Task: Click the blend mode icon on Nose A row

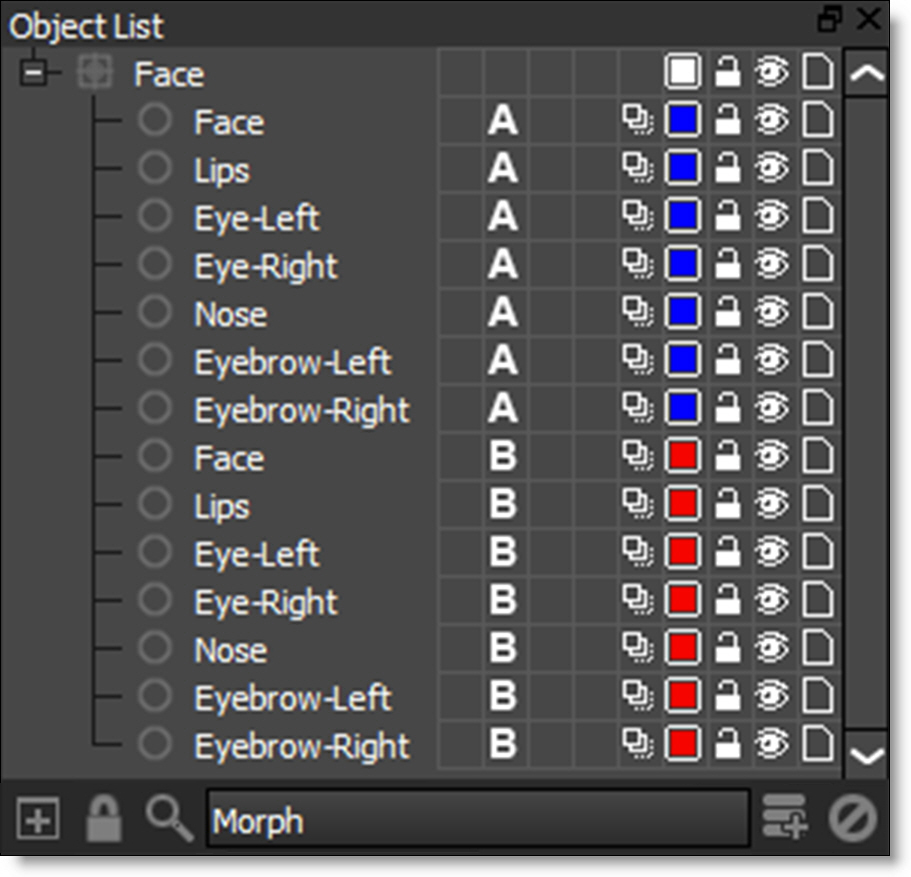Action: coord(637,313)
